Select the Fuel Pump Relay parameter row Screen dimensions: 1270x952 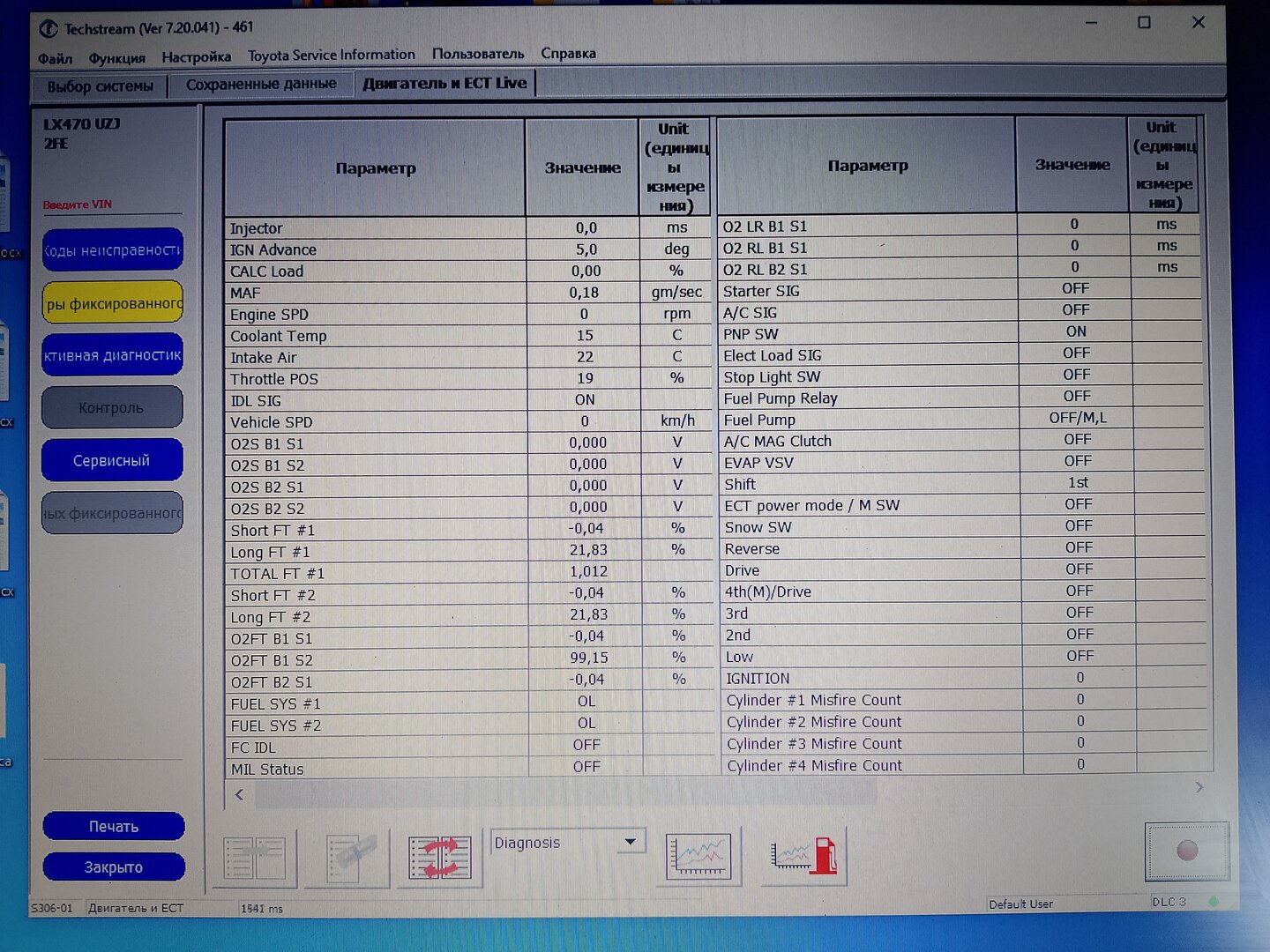click(960, 398)
